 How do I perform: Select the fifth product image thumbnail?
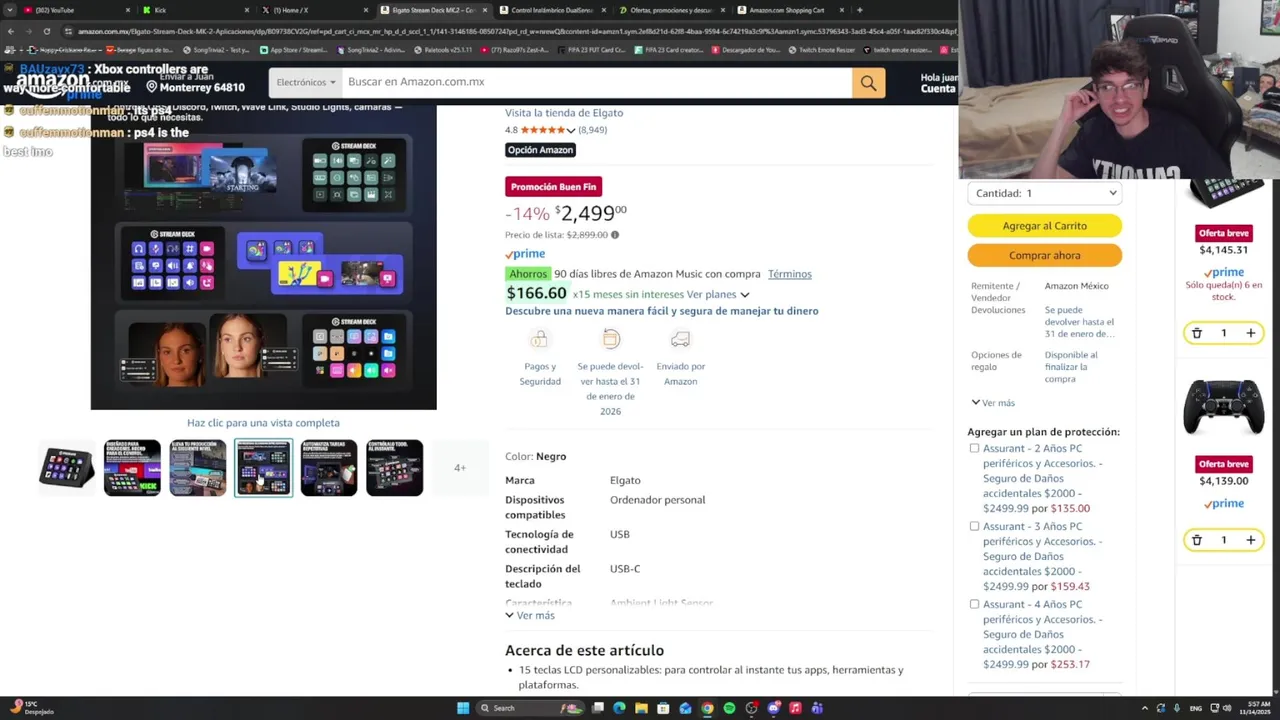coord(329,468)
